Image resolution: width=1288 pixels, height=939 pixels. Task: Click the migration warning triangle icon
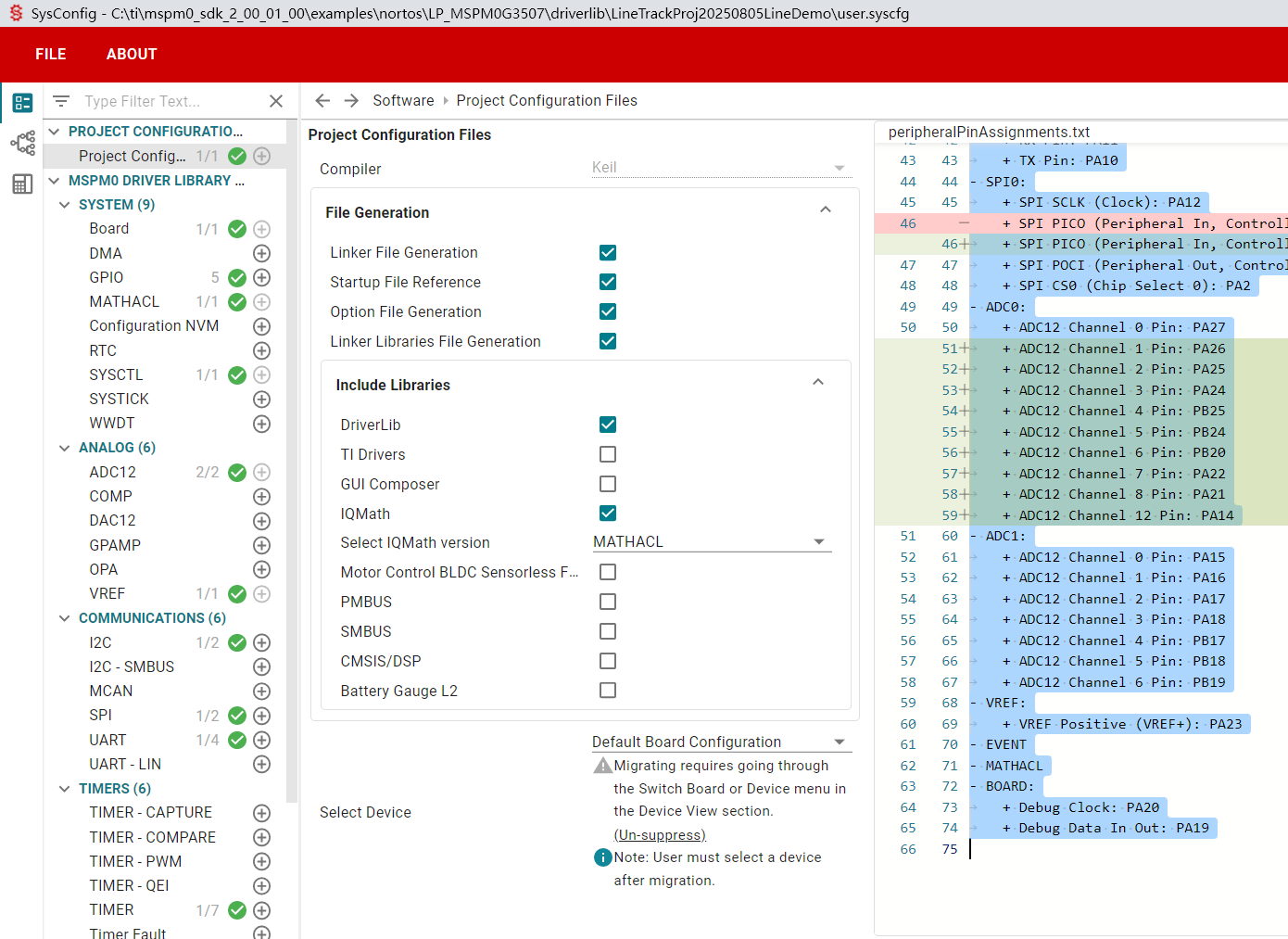point(602,766)
